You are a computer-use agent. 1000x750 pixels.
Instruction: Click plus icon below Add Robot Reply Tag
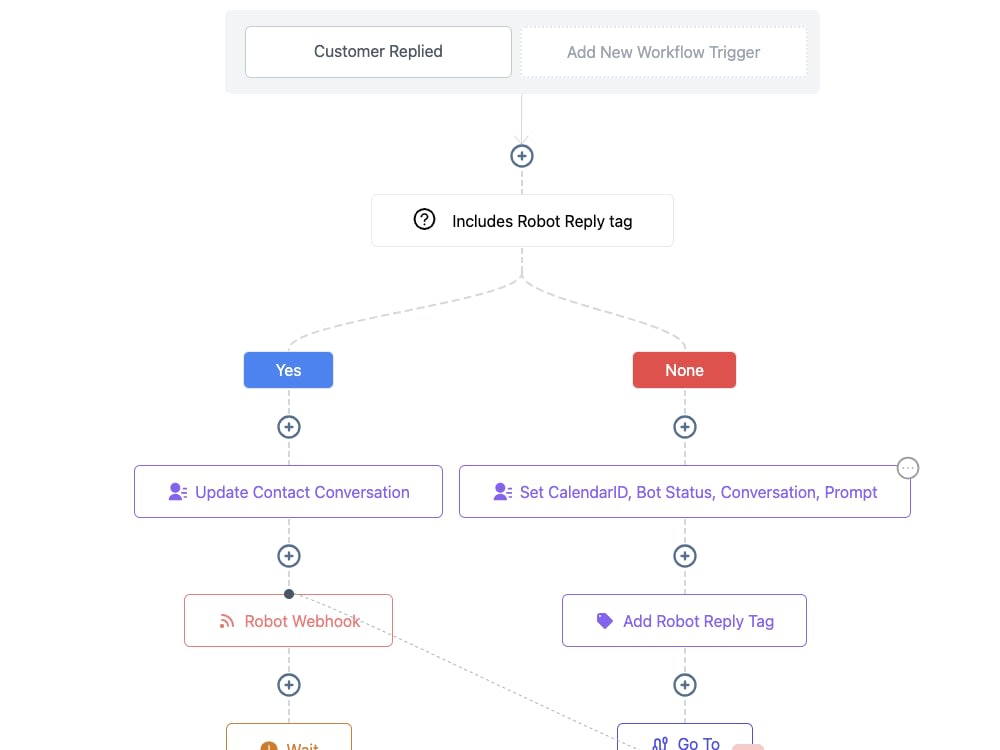point(685,685)
